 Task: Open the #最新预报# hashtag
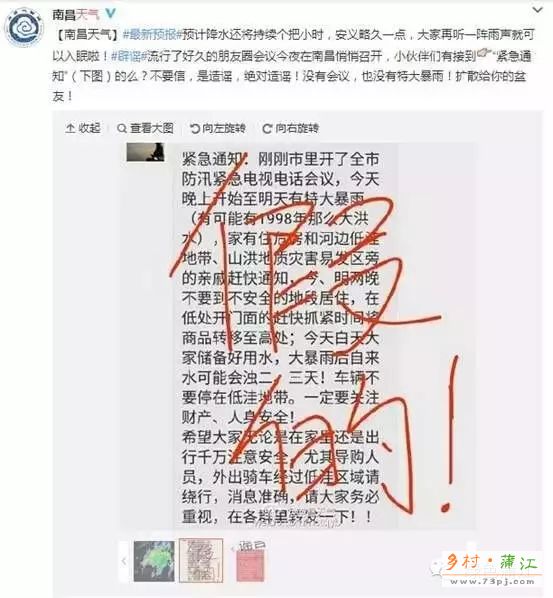tap(150, 35)
